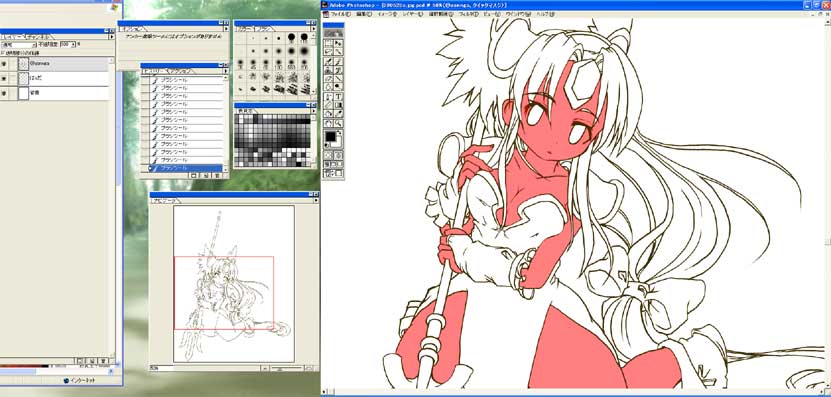Select the Paint Bucket tool
The height and width of the screenshot is (397, 831).
pyautogui.click(x=329, y=113)
